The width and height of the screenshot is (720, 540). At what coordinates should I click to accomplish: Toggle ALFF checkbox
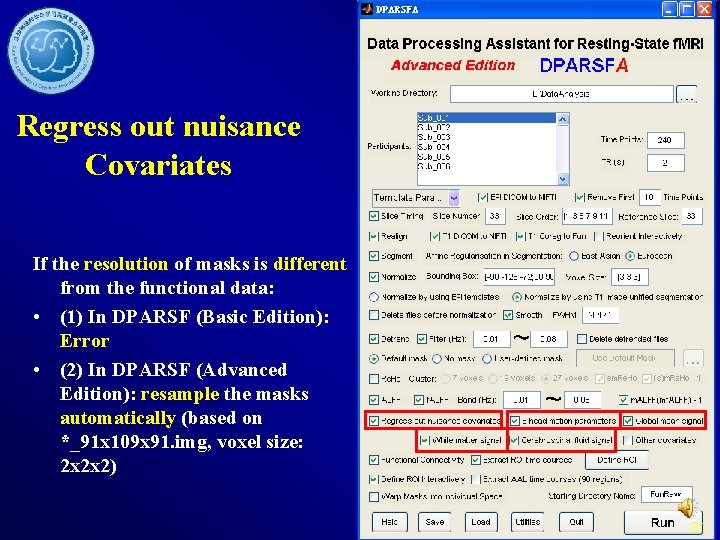click(x=374, y=400)
